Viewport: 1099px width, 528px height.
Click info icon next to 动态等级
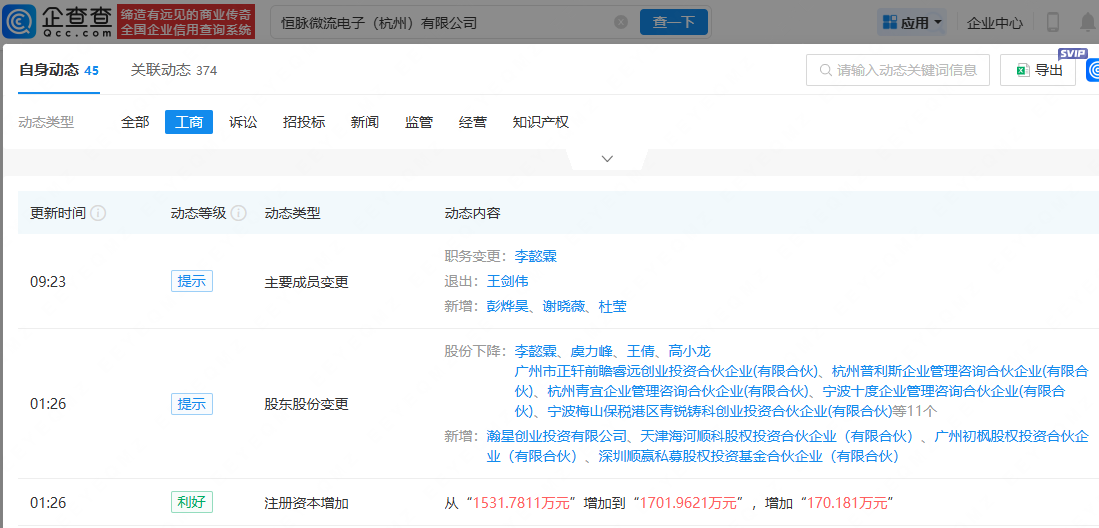239,213
